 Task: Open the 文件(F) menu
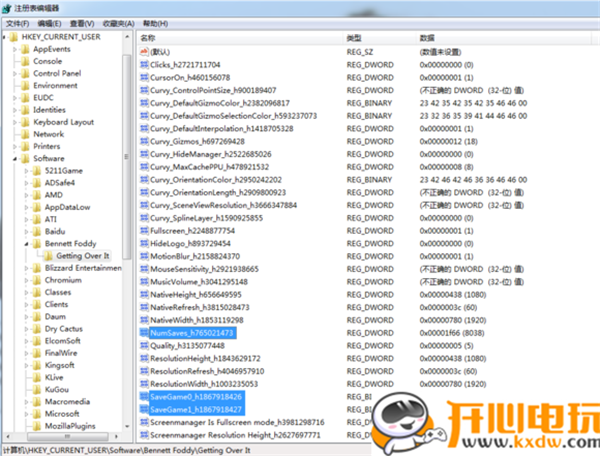pos(17,24)
